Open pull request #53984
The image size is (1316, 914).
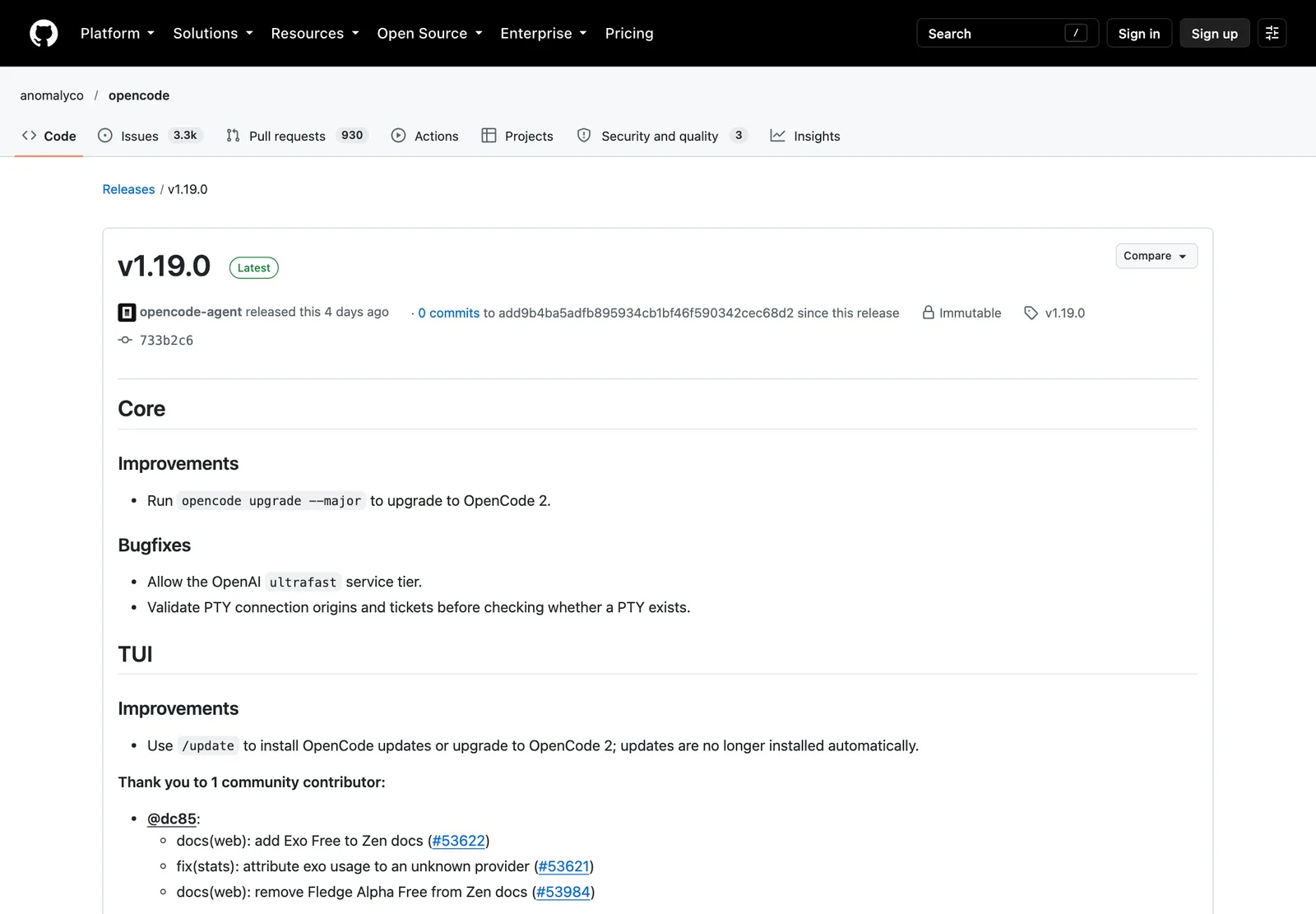coord(563,892)
